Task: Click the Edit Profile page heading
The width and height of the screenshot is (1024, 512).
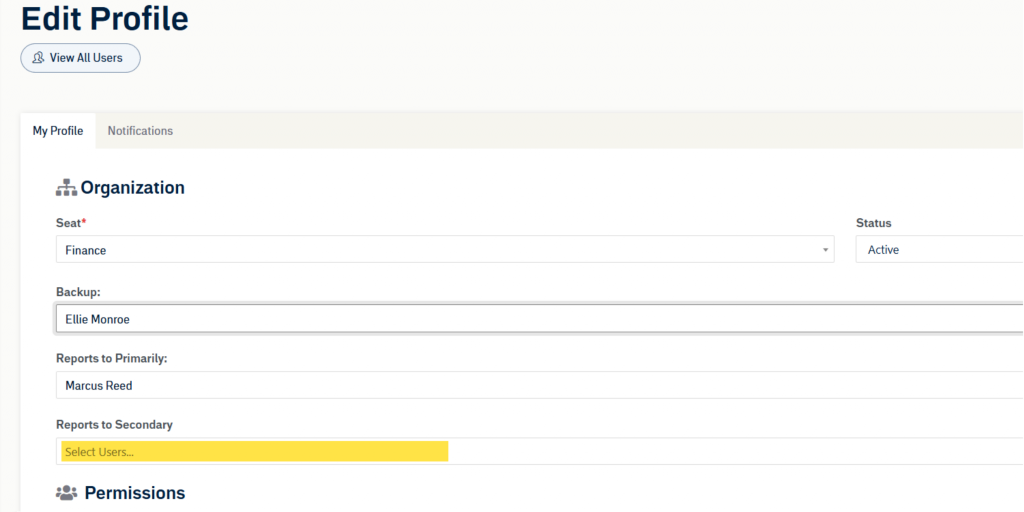Action: [x=104, y=18]
